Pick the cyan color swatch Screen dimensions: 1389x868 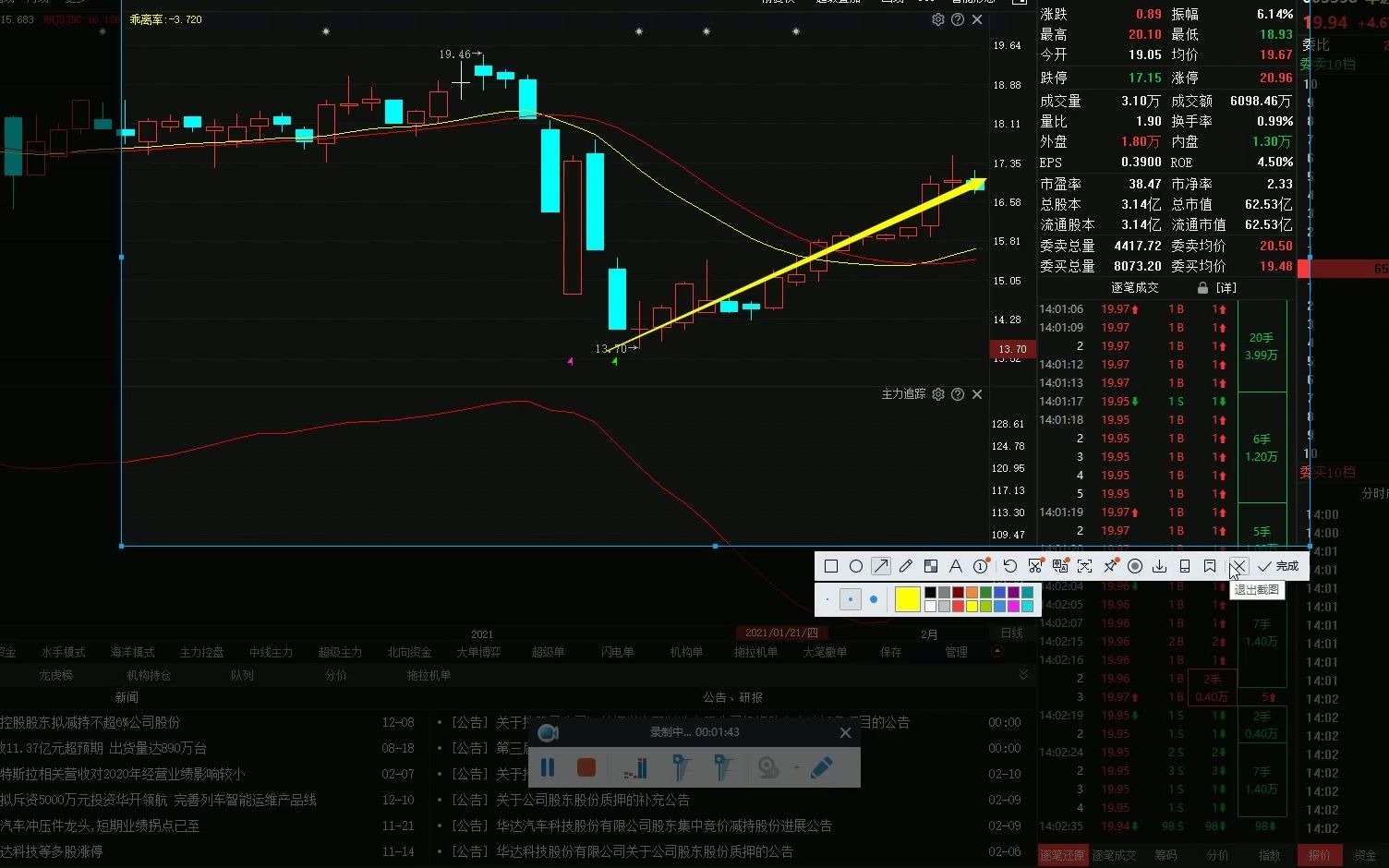(1027, 607)
